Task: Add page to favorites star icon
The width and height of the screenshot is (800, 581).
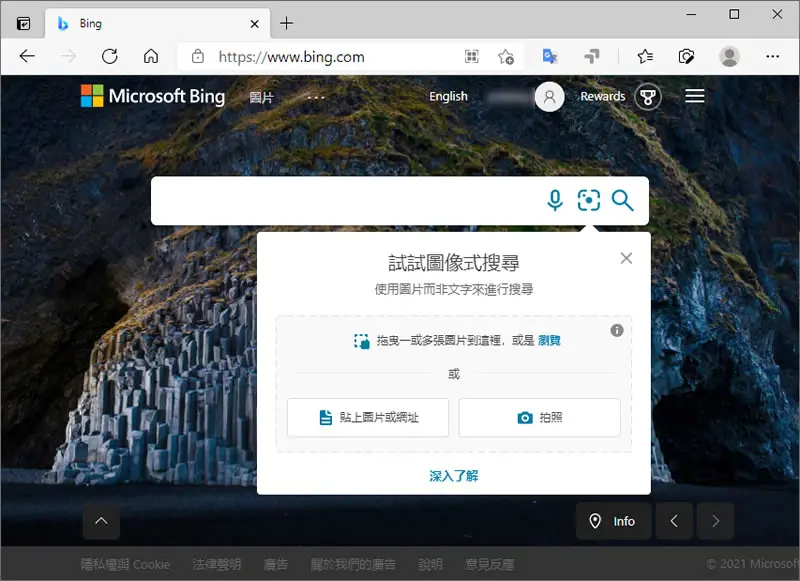Action: click(x=506, y=56)
